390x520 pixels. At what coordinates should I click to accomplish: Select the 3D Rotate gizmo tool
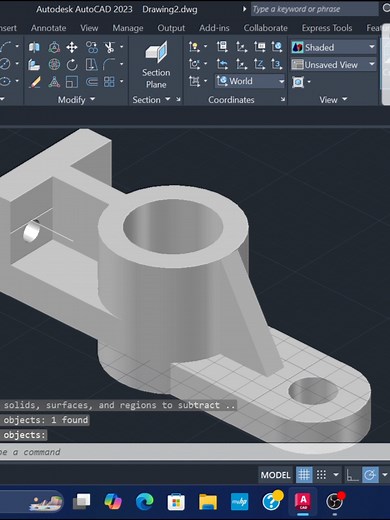tap(54, 64)
